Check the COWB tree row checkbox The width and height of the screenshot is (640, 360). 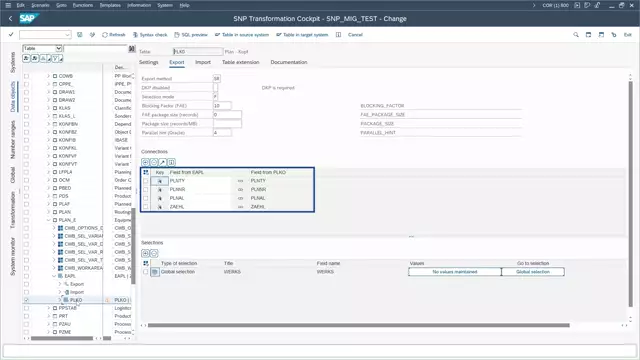point(27,76)
